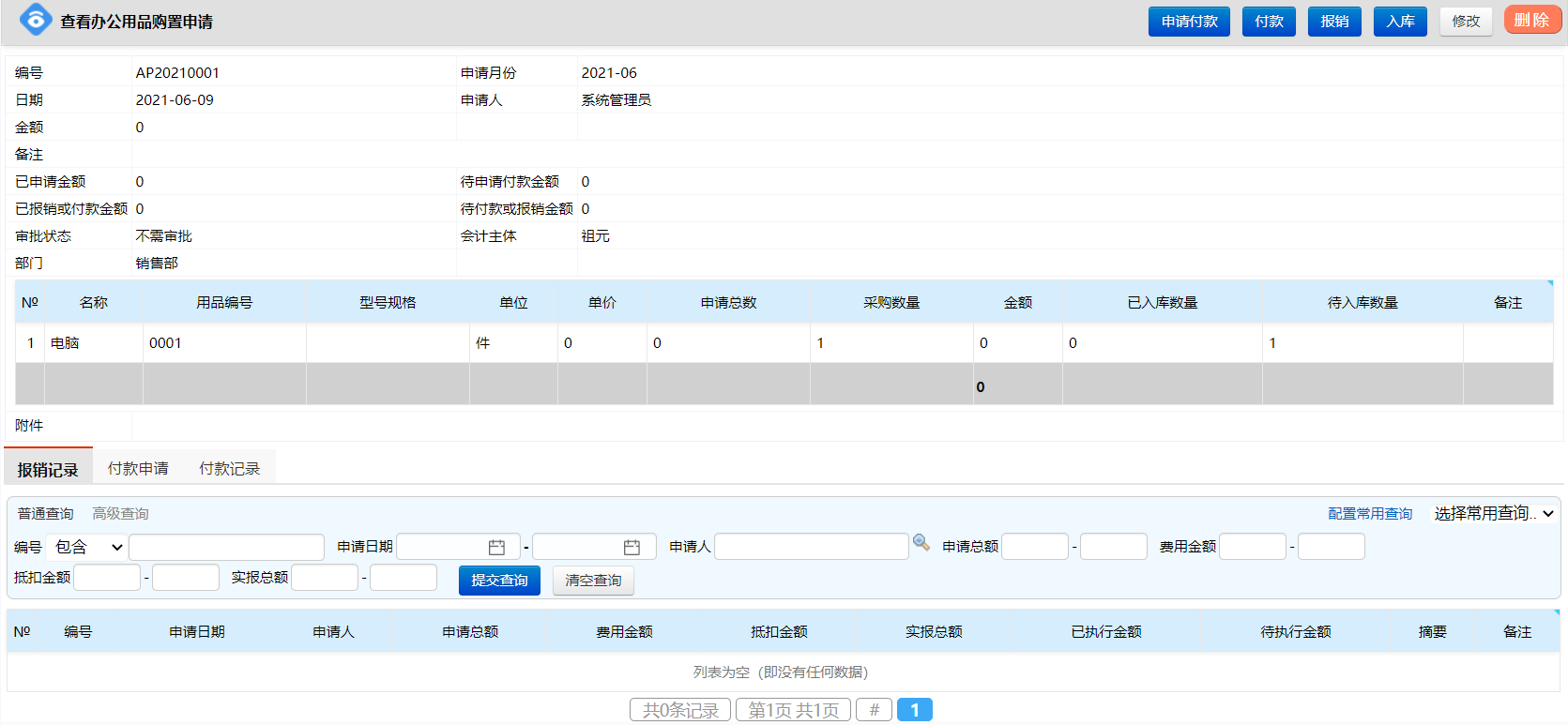Click the 销售部 department value
The image size is (1568, 725).
click(157, 263)
